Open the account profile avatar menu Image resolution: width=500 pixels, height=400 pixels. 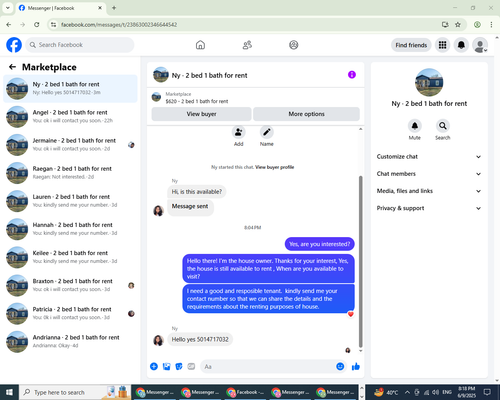pos(480,45)
